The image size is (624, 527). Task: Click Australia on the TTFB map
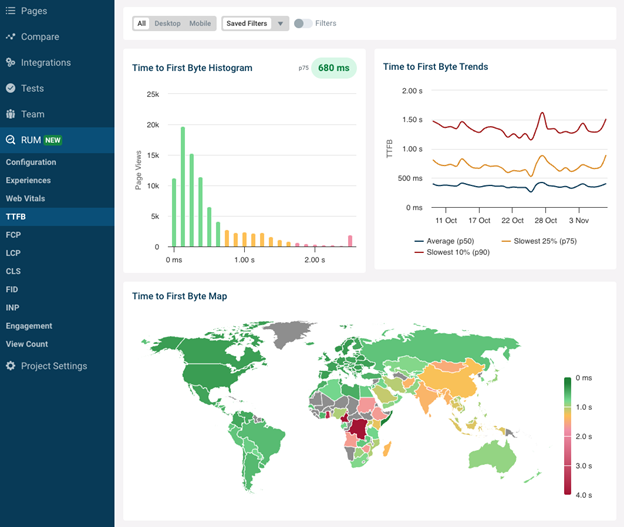point(492,456)
